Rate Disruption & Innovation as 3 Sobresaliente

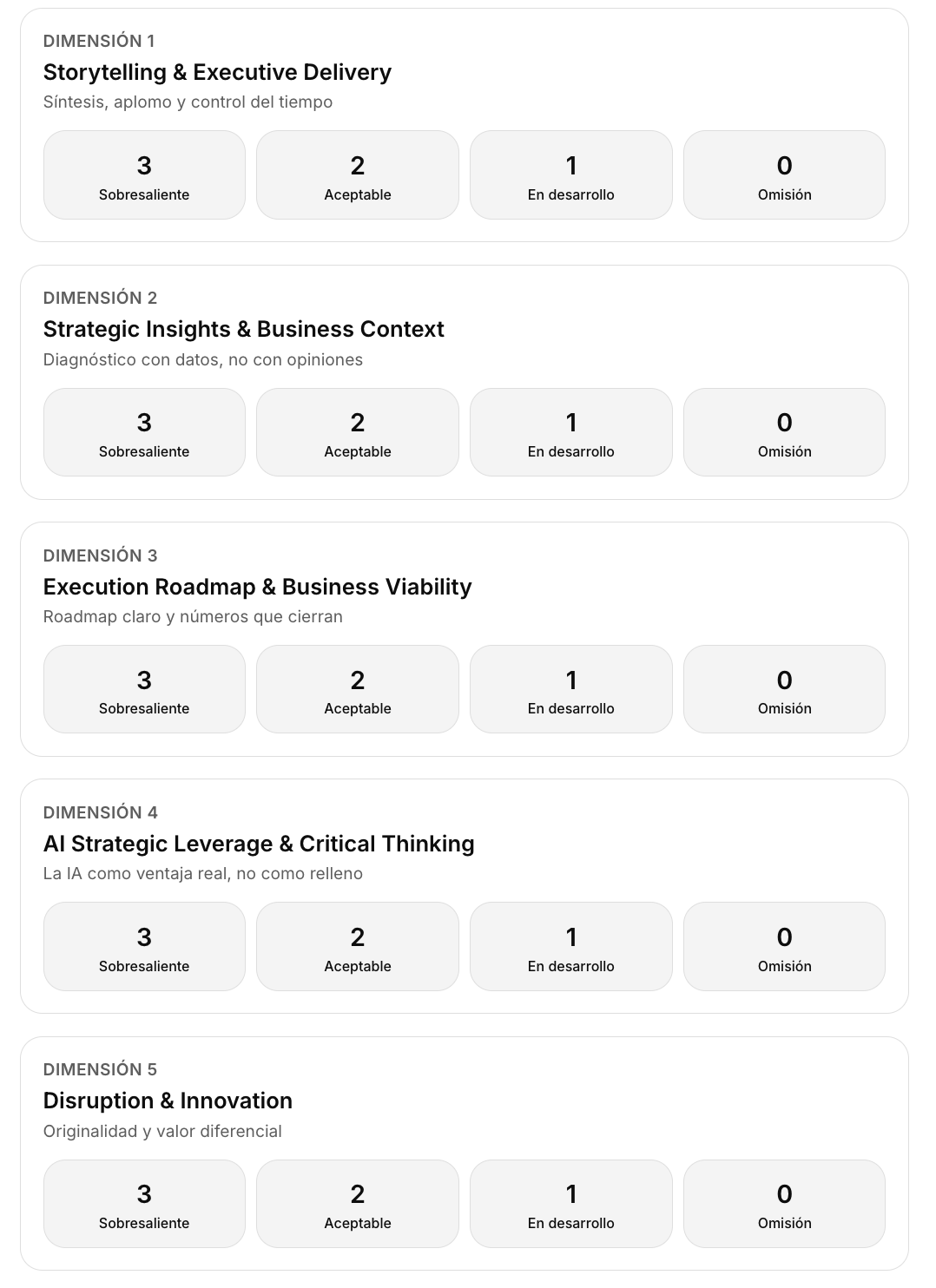pyautogui.click(x=144, y=1204)
